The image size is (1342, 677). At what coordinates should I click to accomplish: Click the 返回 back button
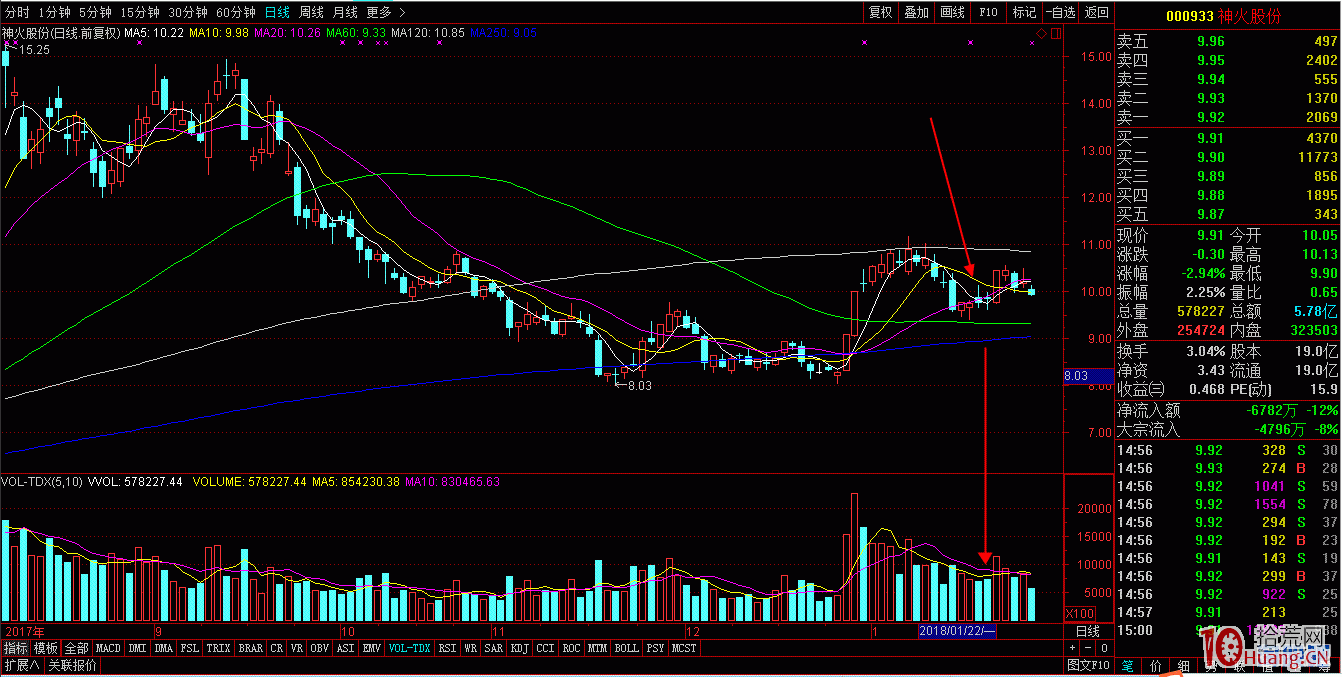tap(1097, 12)
